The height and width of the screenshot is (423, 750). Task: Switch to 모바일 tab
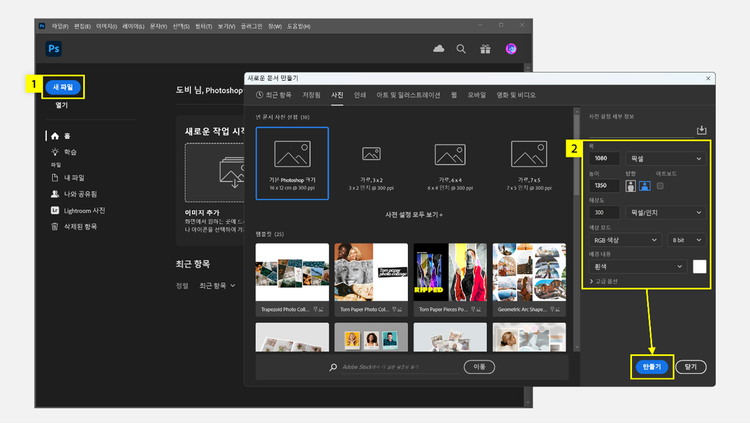point(476,95)
